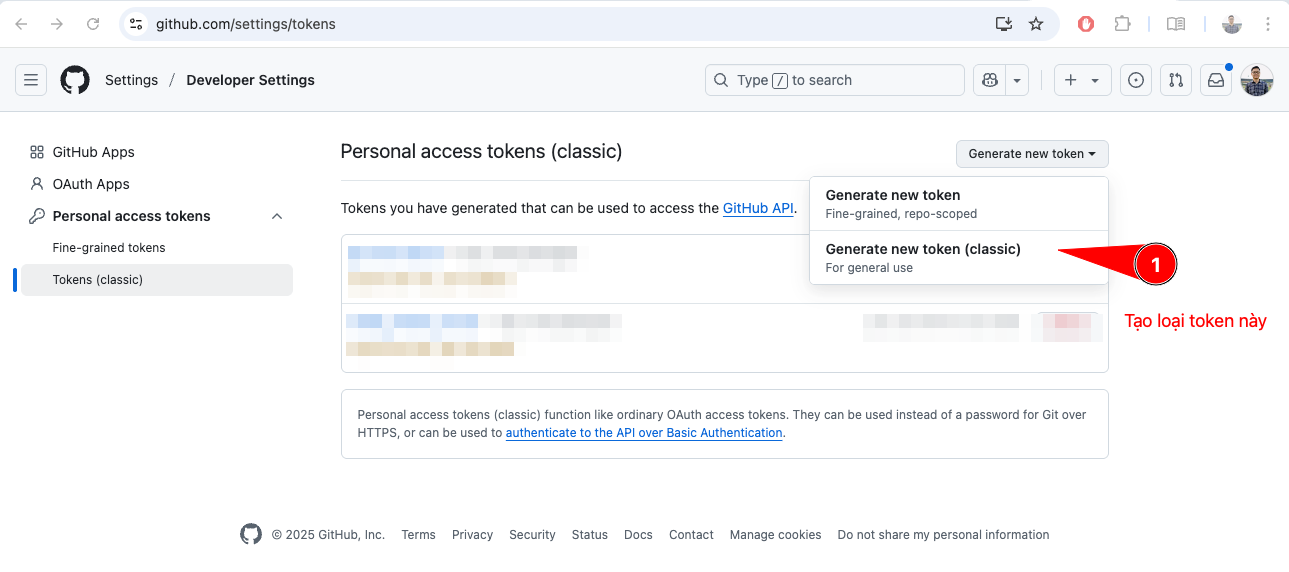Bookmark this page with the star icon
Screen dimensions: 1289x572
click(x=1036, y=24)
